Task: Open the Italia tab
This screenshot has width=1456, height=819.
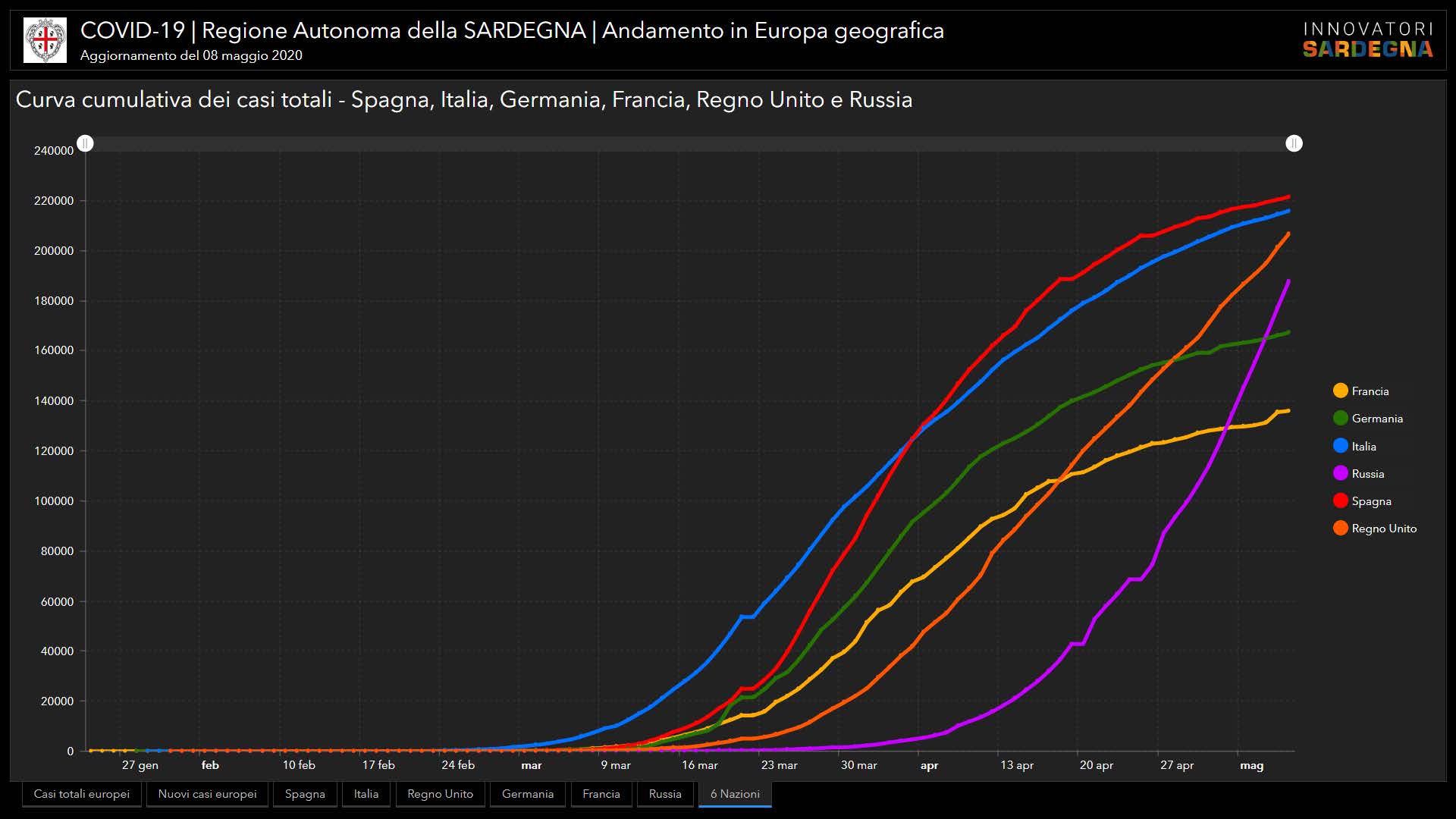Action: 366,794
